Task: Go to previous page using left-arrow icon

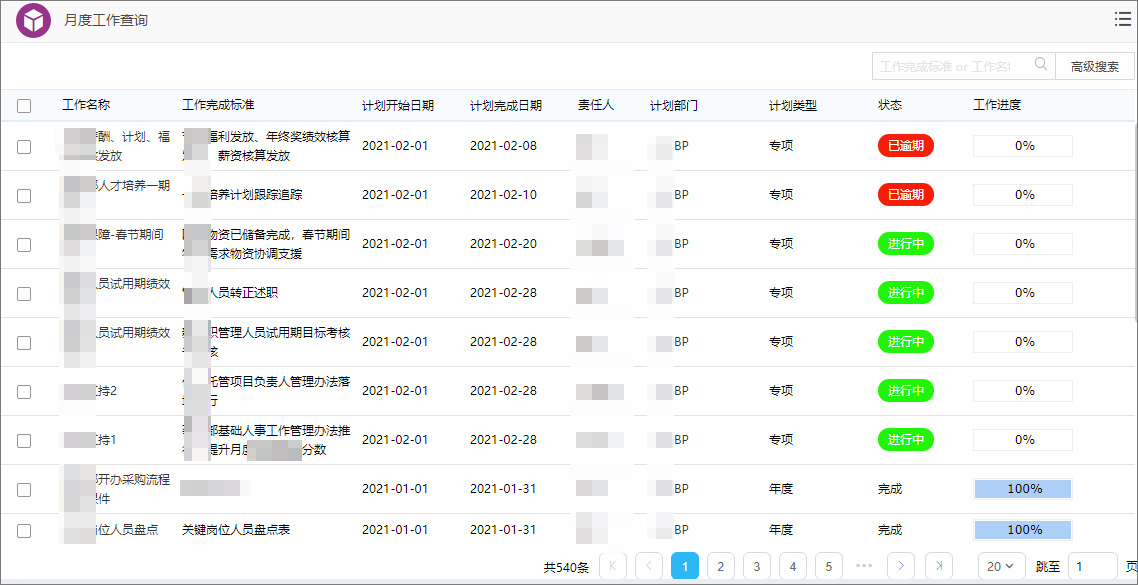Action: 649,566
